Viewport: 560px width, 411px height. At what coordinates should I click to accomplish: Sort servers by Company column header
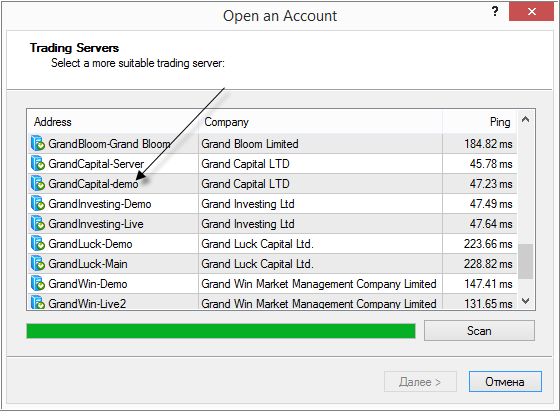320,122
